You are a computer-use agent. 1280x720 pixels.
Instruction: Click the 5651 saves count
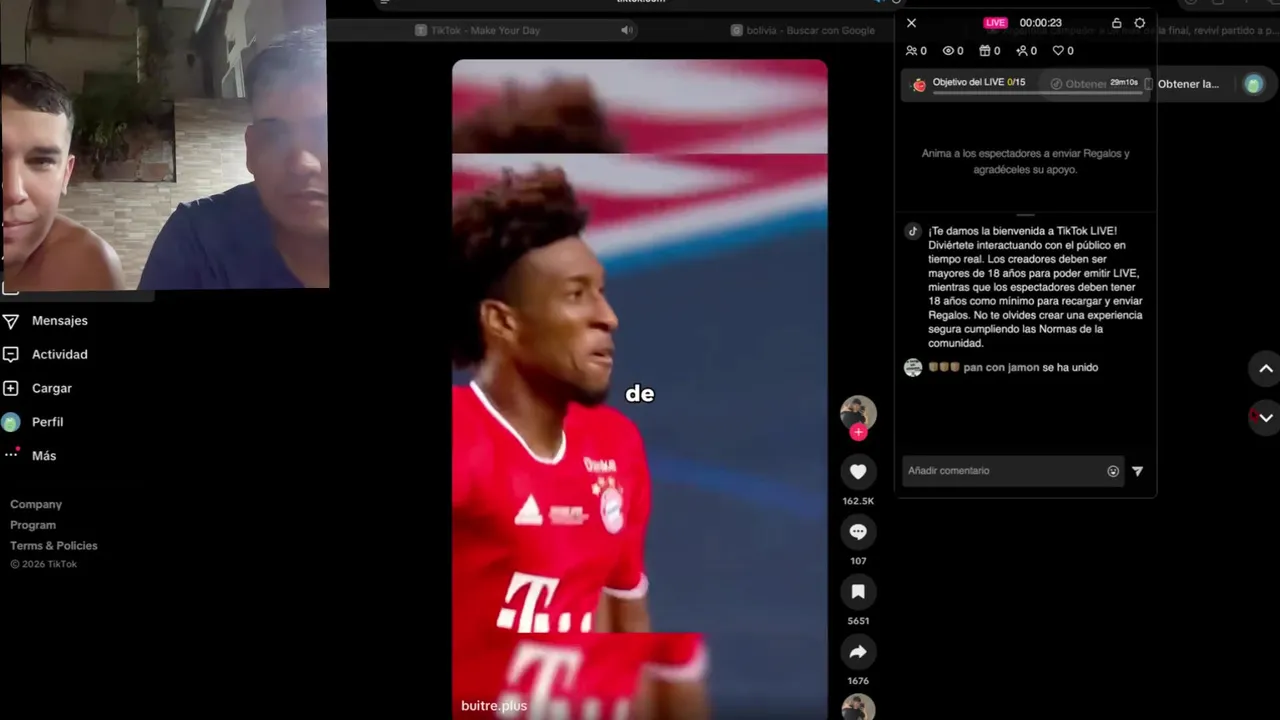tap(858, 621)
